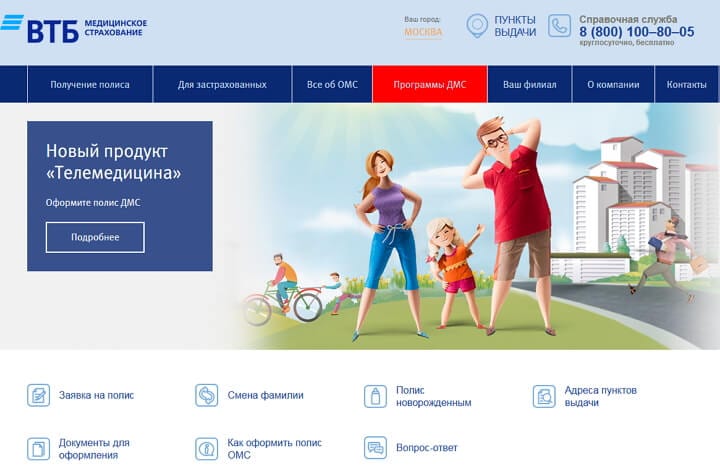This screenshot has width=720, height=474.
Task: Click the documents icon for Документы для оформления
Action: point(38,449)
